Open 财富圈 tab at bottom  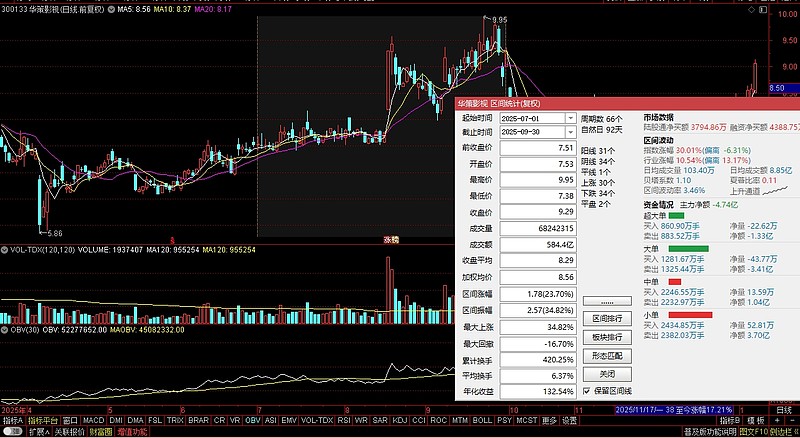[x=101, y=432]
